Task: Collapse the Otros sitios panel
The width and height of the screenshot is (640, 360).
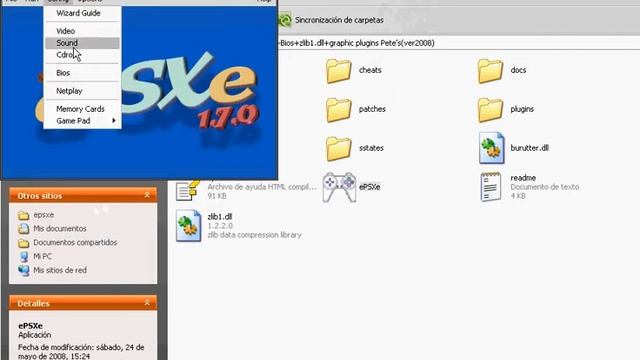Action: pos(147,196)
